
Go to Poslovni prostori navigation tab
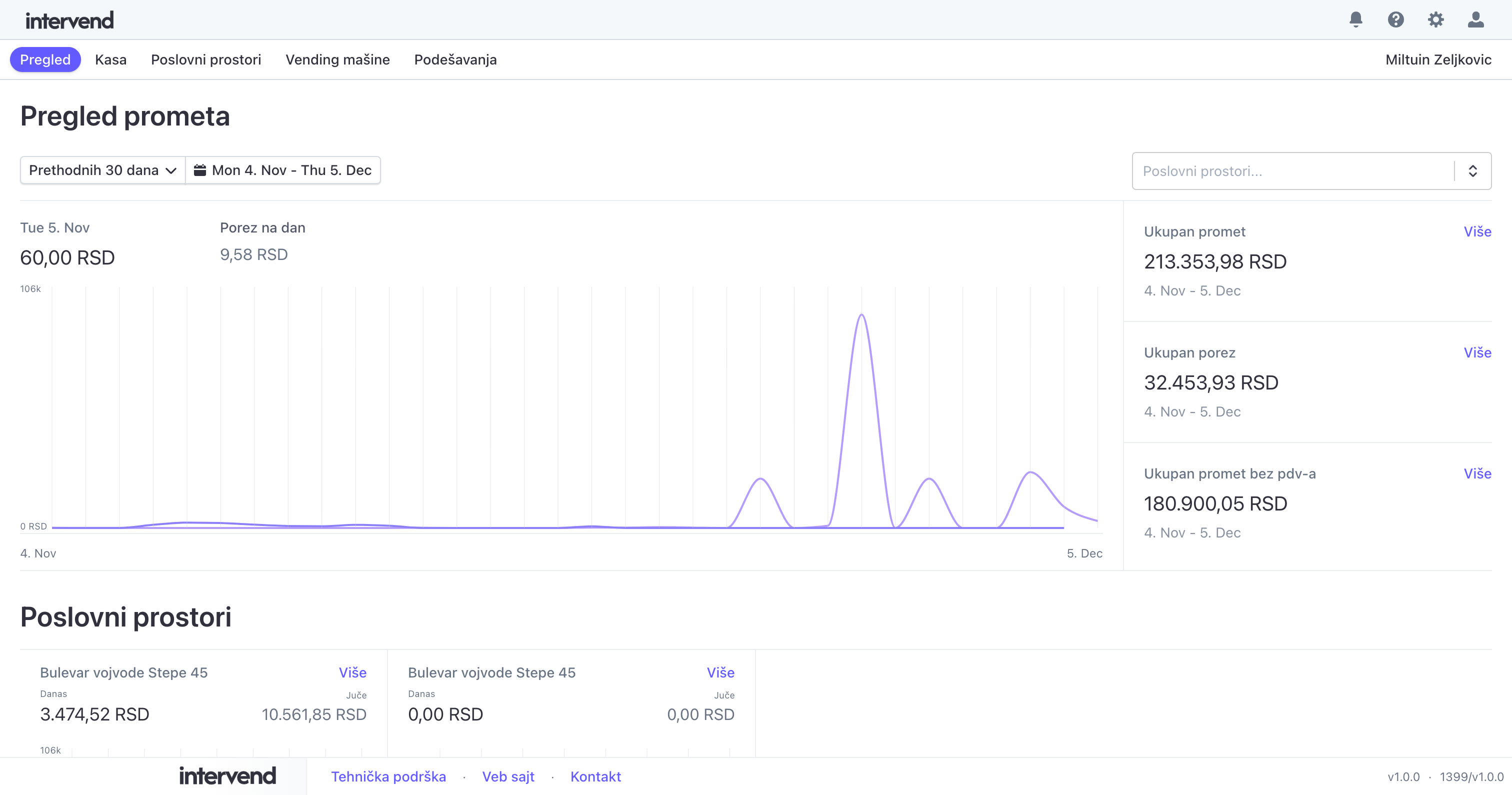[x=205, y=60]
